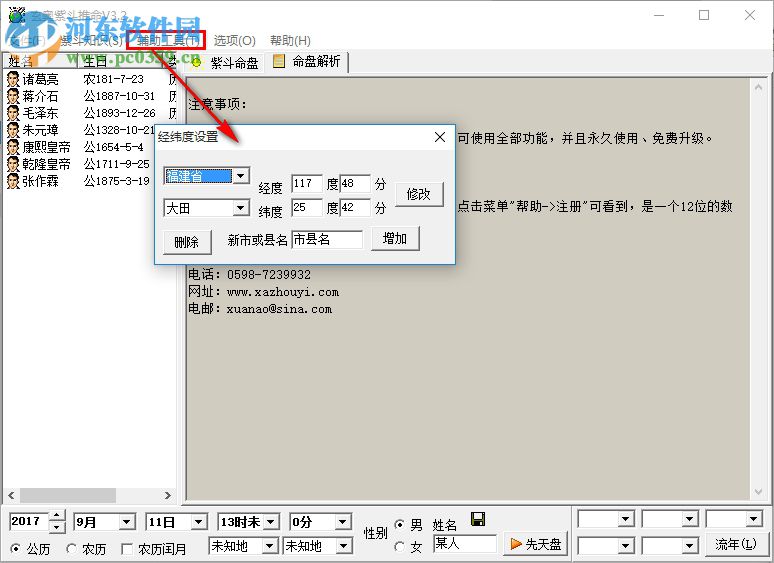Click the avatar icon beside 乾隆皇帝
This screenshot has height=563, width=774.
pos(13,164)
